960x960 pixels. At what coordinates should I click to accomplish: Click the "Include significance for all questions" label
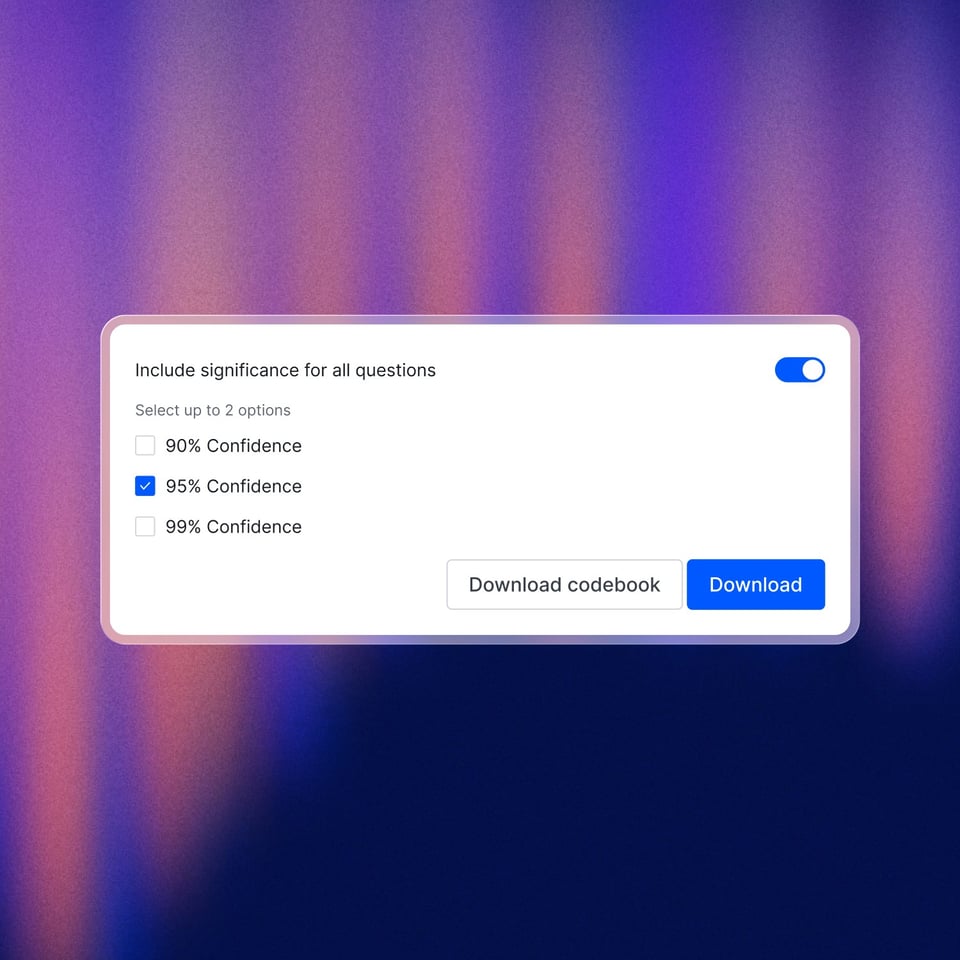coord(285,370)
